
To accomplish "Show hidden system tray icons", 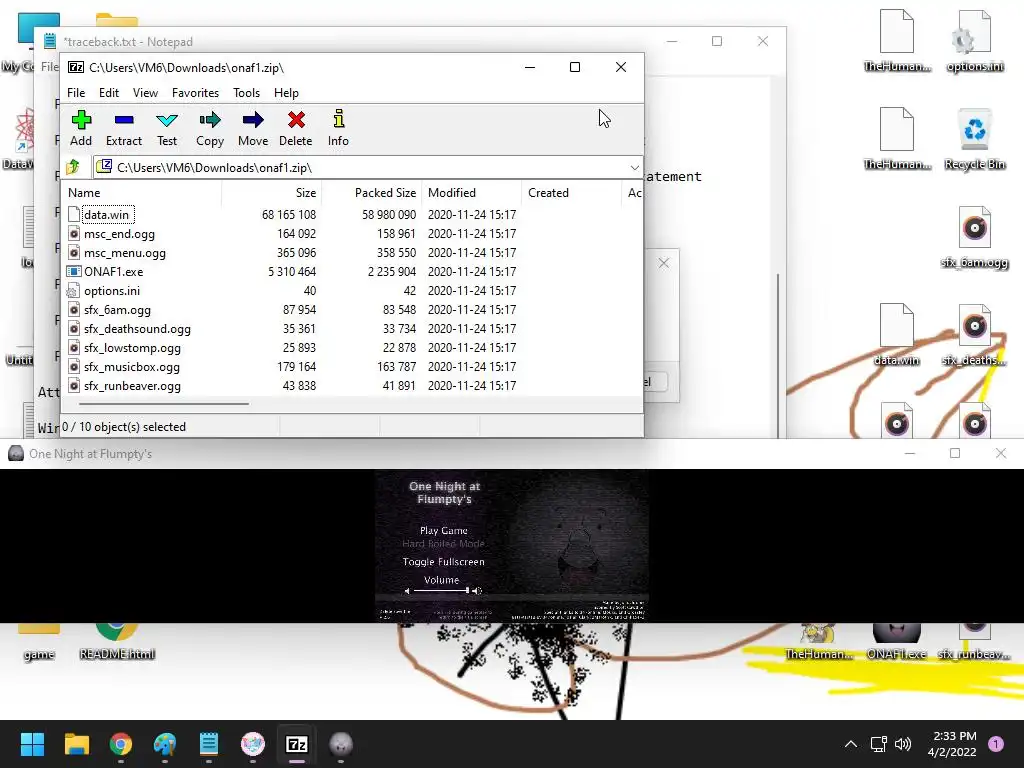I will tap(850, 744).
